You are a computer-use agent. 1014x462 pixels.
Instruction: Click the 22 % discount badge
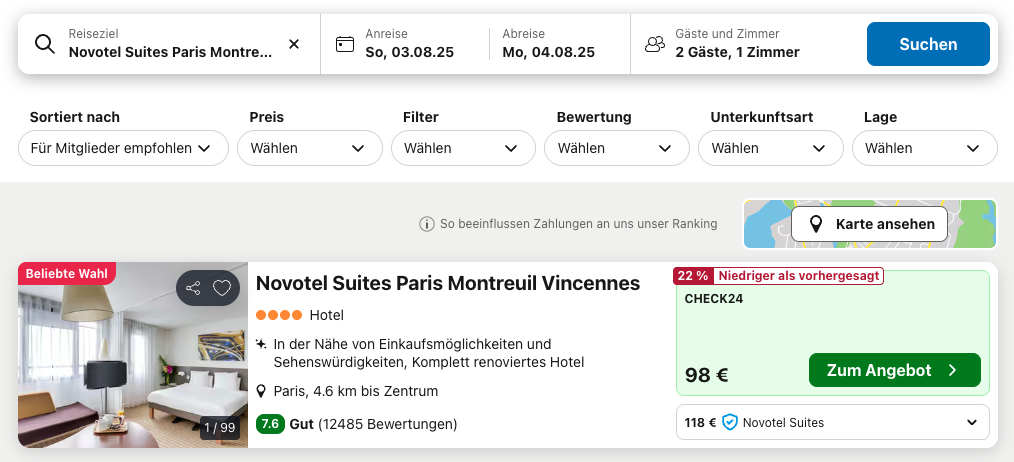693,276
